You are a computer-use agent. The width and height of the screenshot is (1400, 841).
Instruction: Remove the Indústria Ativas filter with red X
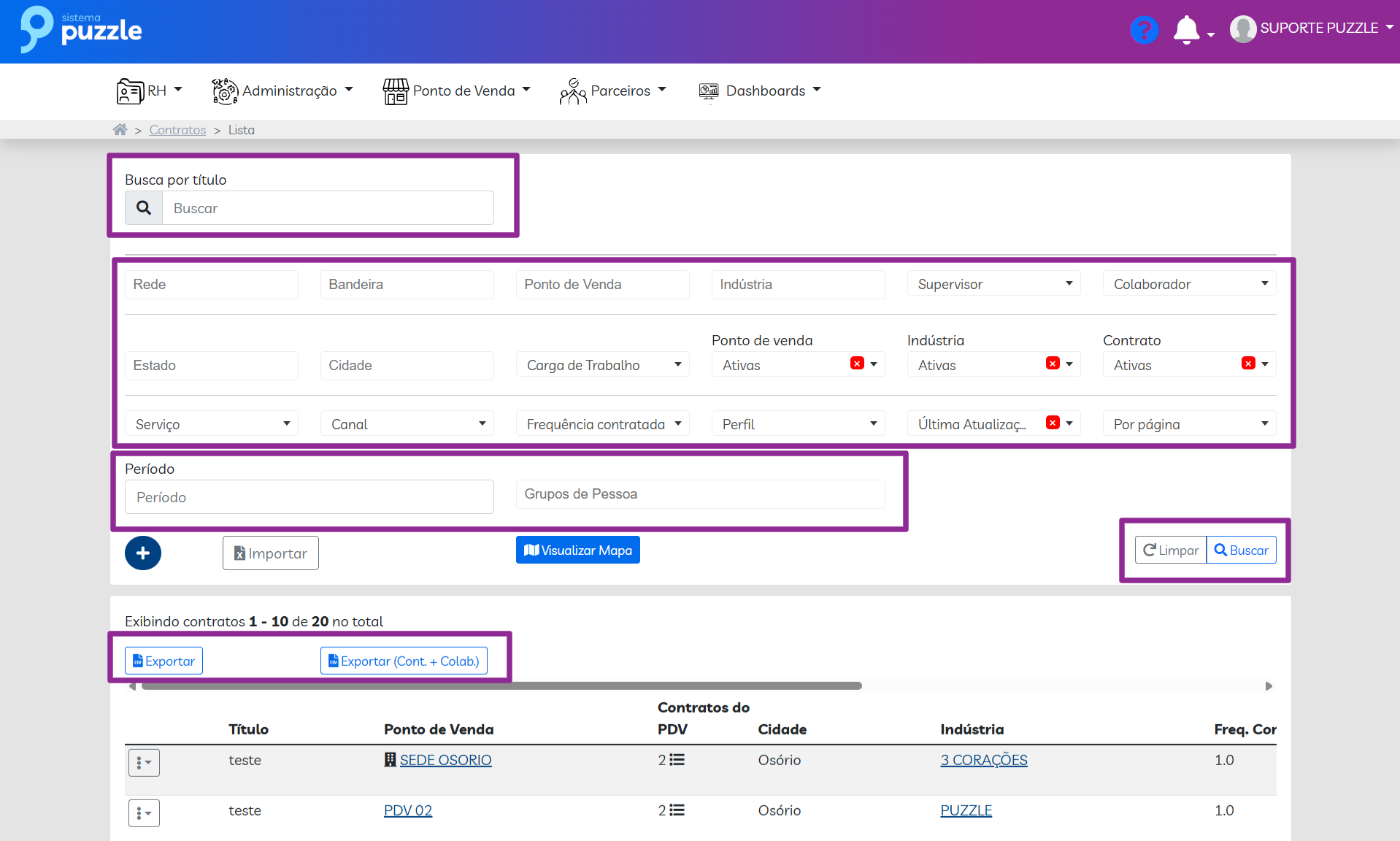pos(1053,364)
